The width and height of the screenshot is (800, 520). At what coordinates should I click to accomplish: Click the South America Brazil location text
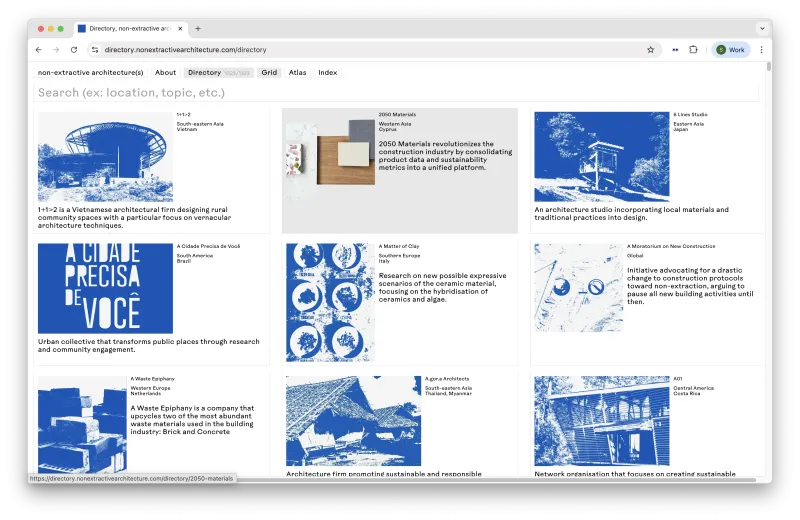coord(195,258)
